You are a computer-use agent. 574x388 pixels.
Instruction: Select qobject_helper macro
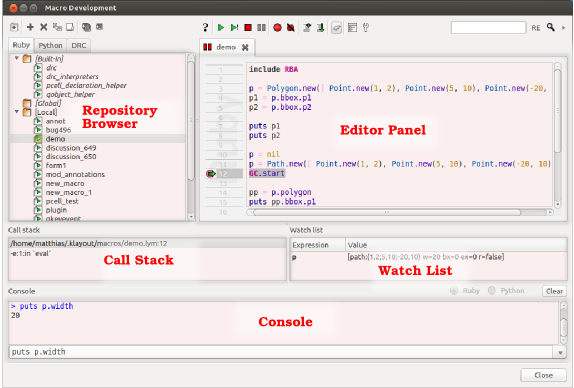[70, 94]
